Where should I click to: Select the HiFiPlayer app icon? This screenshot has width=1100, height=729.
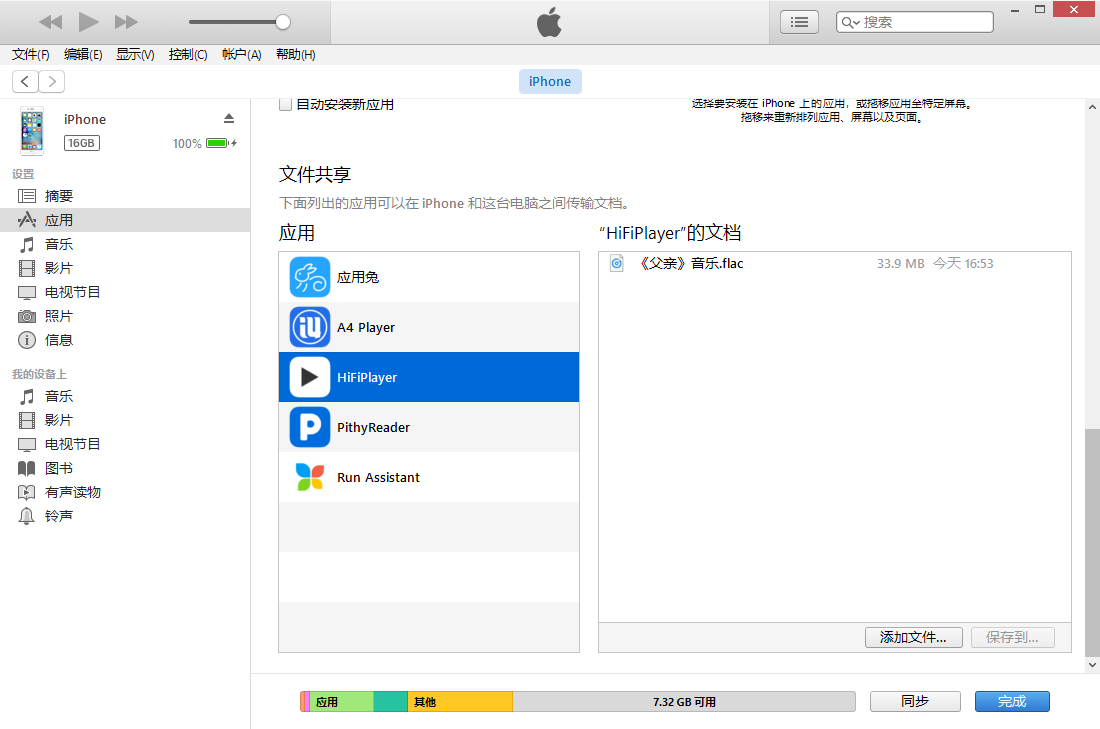coord(309,377)
